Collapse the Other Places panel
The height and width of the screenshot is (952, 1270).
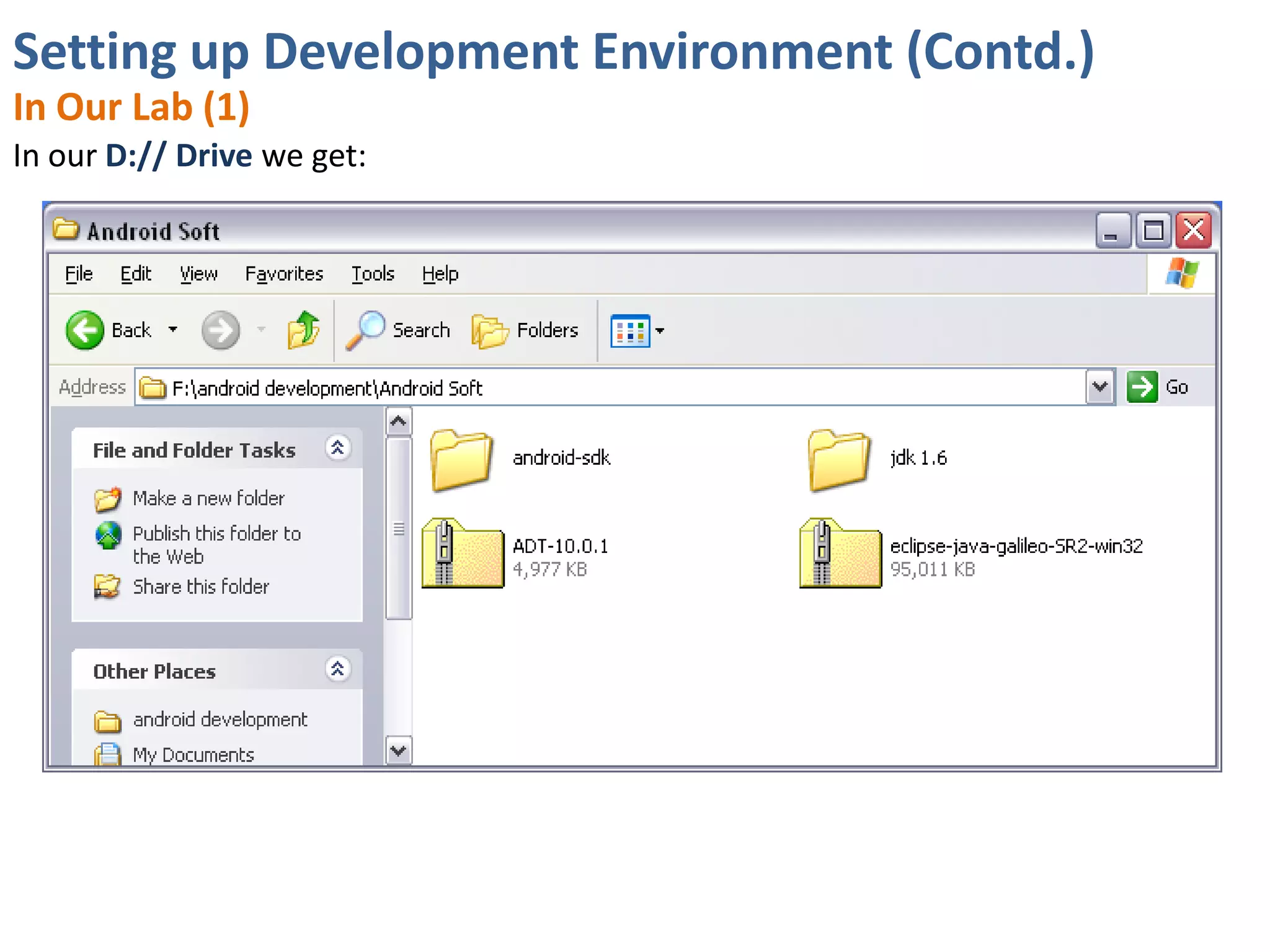click(x=338, y=669)
